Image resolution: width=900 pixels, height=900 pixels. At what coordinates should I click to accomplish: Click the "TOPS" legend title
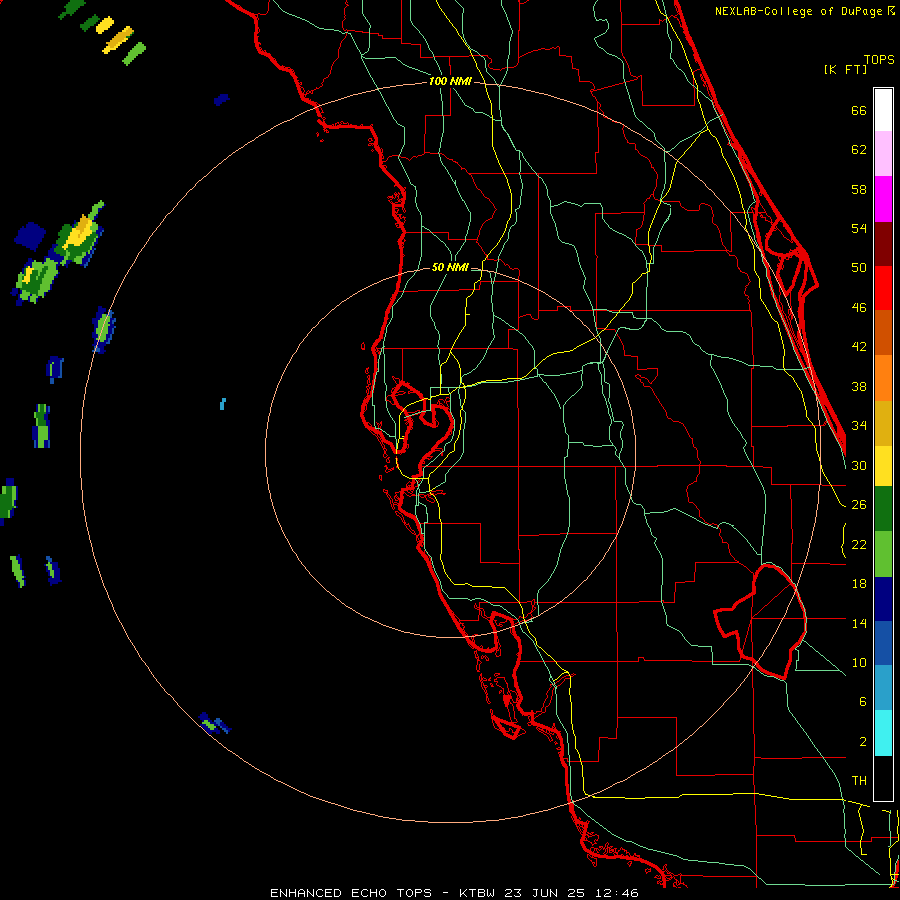tap(879, 60)
